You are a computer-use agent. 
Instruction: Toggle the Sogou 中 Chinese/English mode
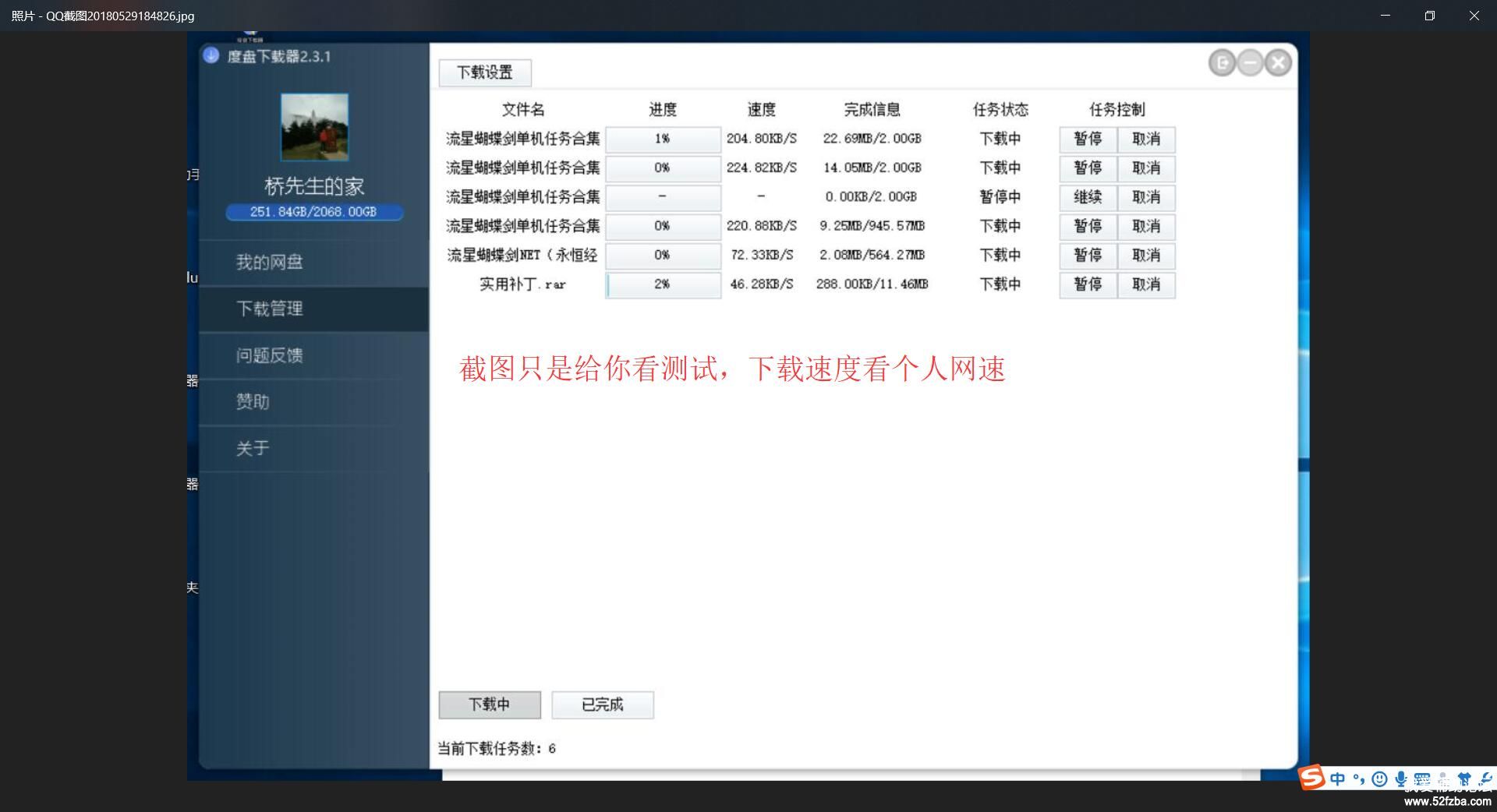pyautogui.click(x=1338, y=778)
